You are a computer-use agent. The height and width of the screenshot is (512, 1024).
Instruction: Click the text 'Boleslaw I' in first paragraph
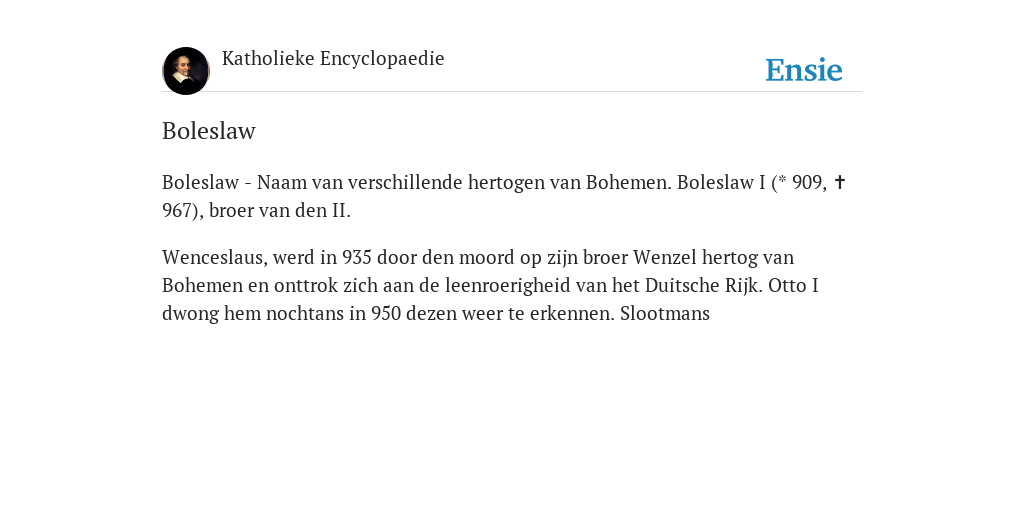721,182
